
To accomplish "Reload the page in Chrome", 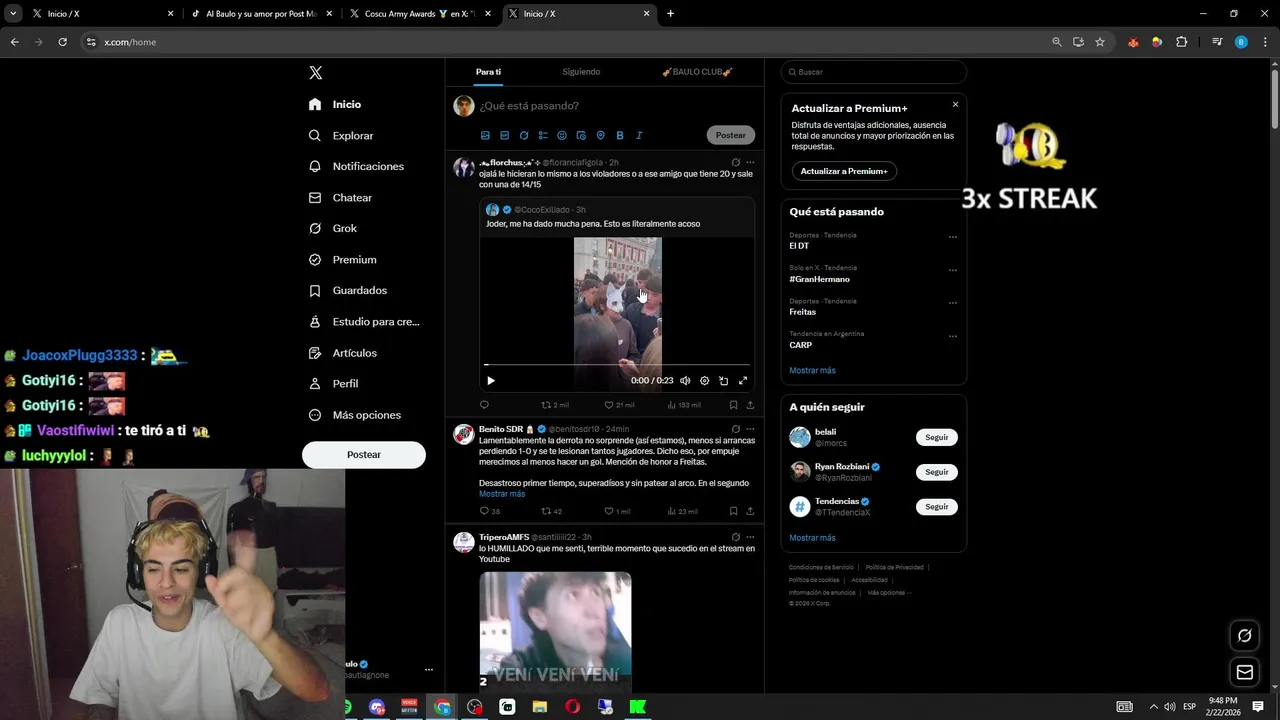I will click(x=62, y=42).
